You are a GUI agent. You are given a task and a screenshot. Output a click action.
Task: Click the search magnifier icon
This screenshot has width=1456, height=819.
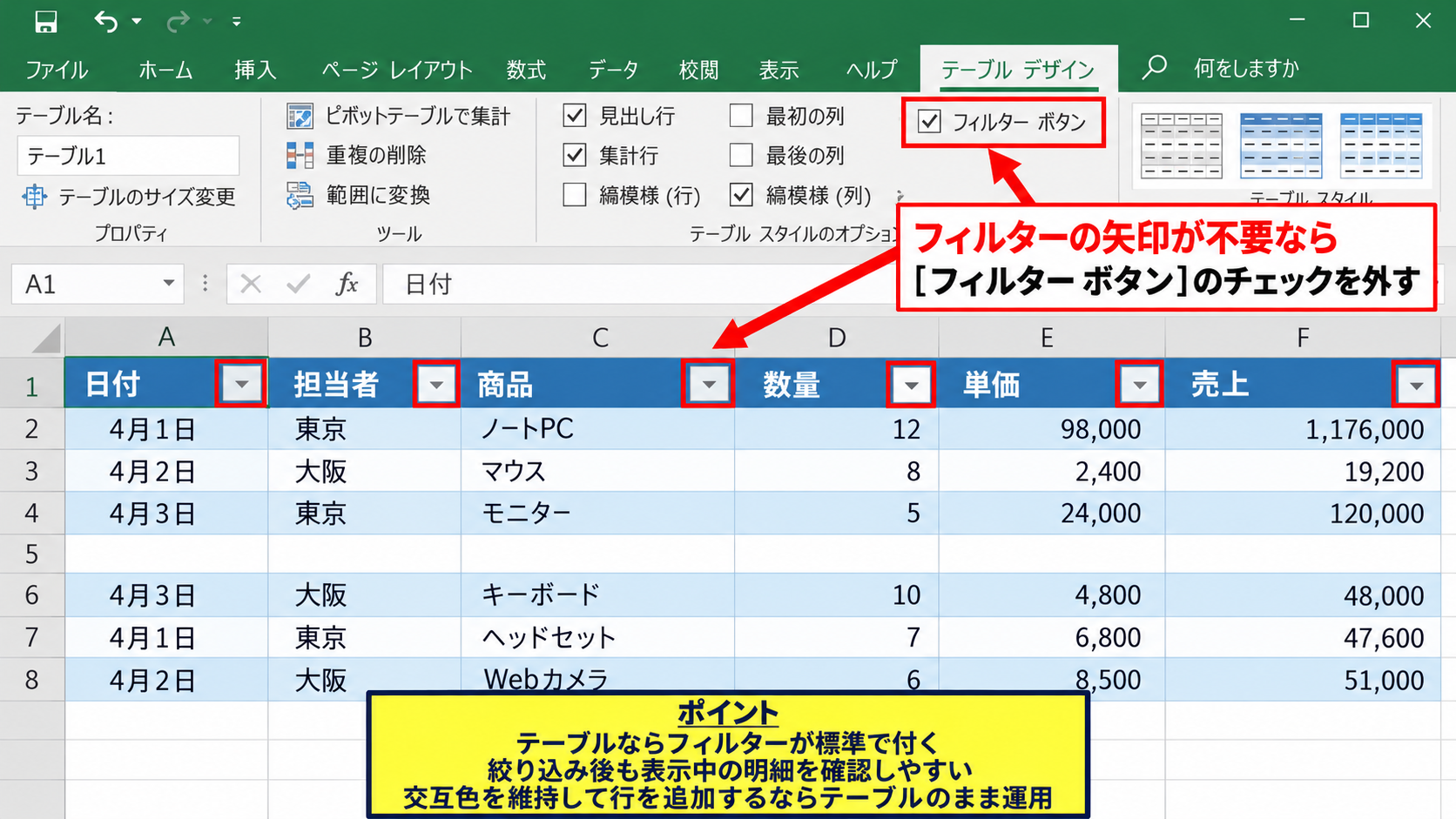[1155, 68]
